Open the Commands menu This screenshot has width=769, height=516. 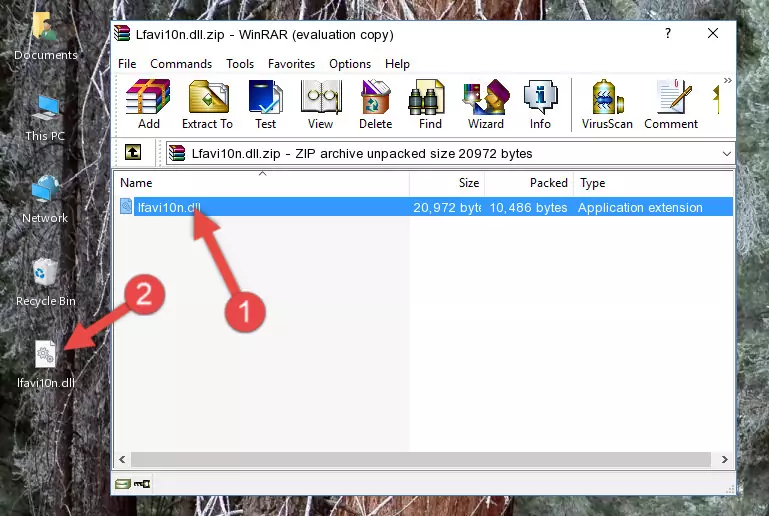point(181,64)
